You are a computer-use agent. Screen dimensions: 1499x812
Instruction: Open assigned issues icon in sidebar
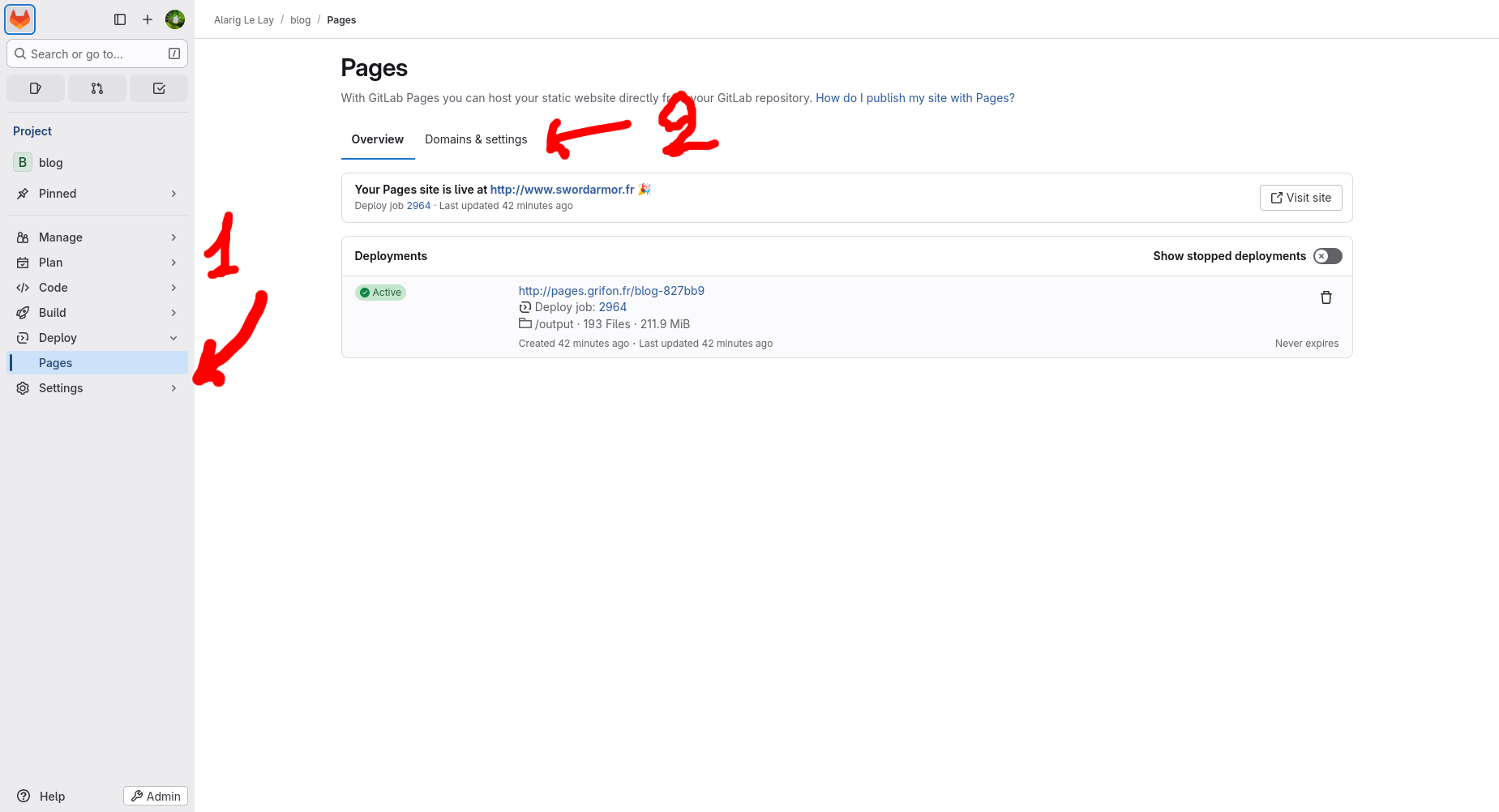point(36,88)
